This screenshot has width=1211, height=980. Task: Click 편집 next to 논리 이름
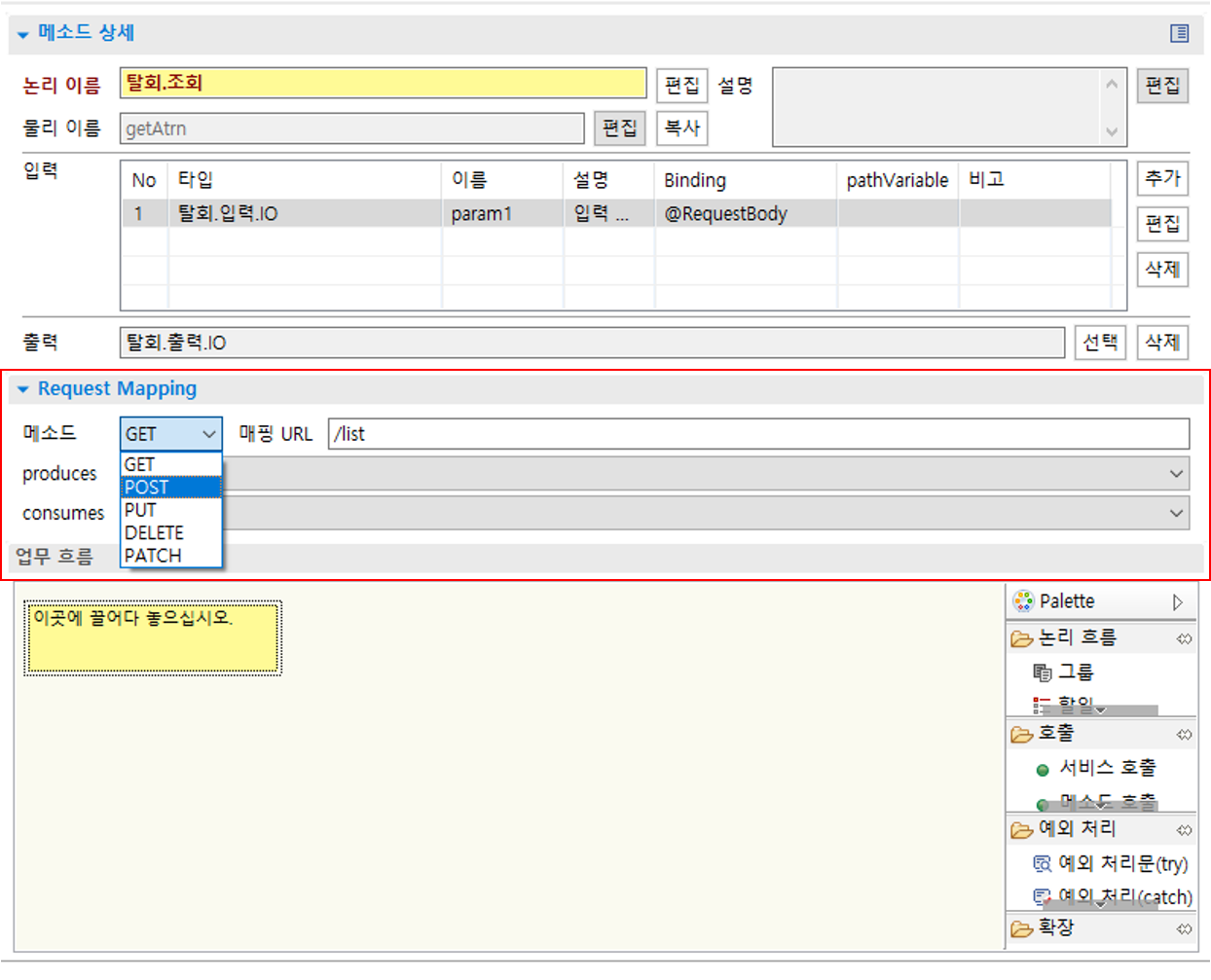(681, 85)
